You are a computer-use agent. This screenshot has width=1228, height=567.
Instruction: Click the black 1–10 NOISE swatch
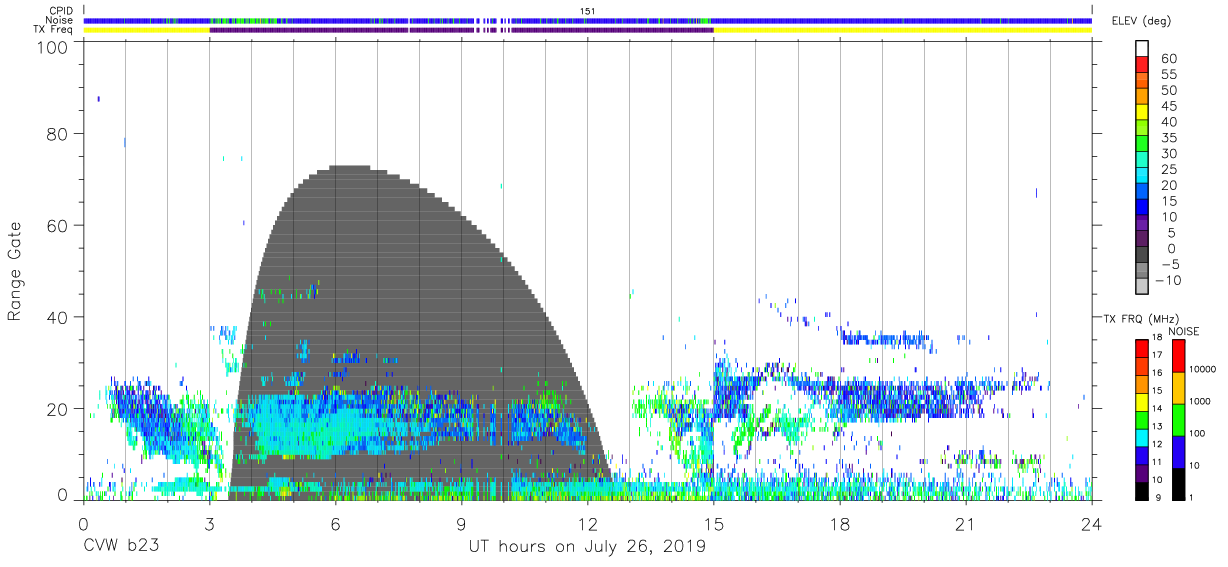(1178, 483)
